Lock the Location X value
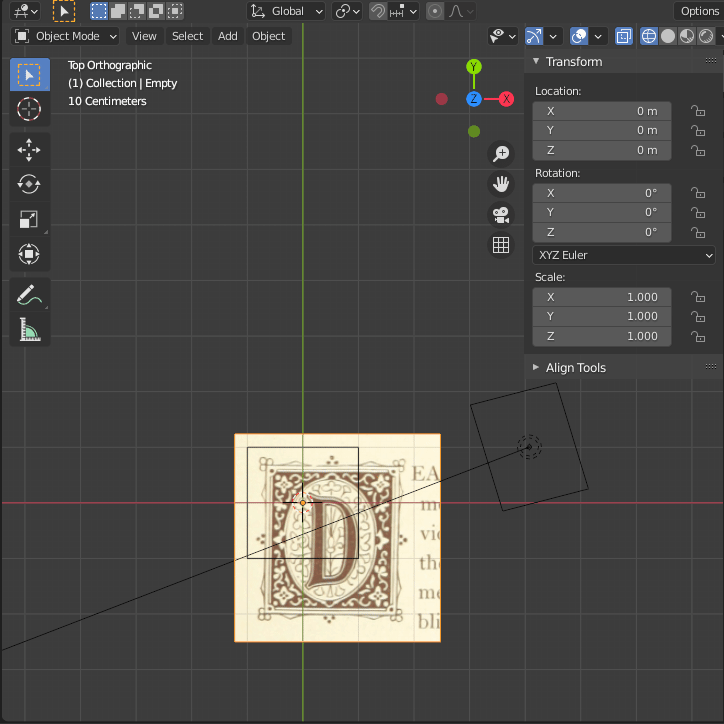The width and height of the screenshot is (724, 724). pyautogui.click(x=698, y=111)
